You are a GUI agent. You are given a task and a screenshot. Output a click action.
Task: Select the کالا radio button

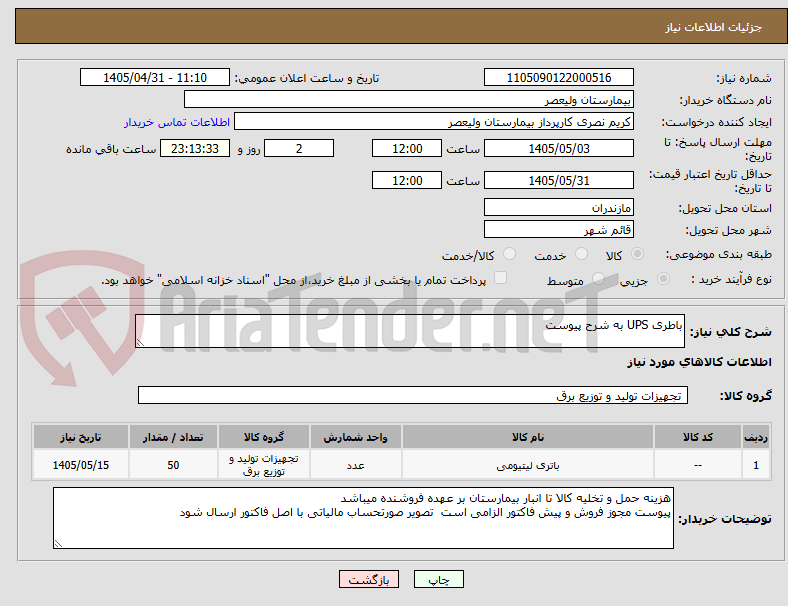pyautogui.click(x=637, y=254)
